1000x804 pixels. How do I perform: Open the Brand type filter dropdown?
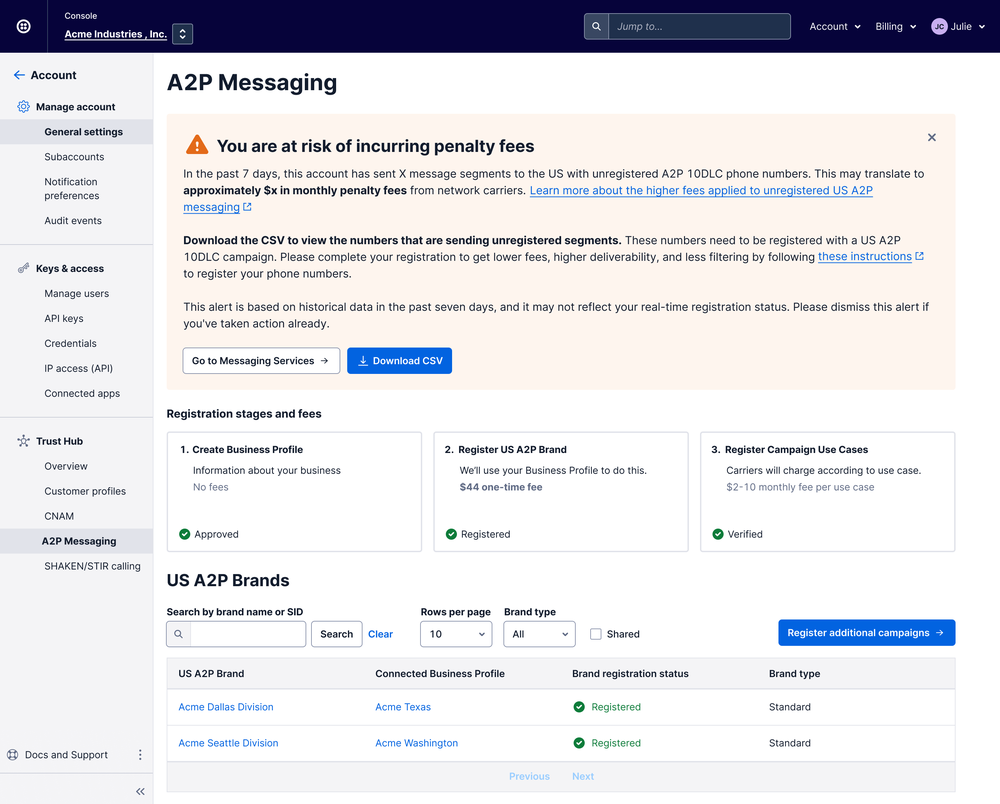click(539, 634)
